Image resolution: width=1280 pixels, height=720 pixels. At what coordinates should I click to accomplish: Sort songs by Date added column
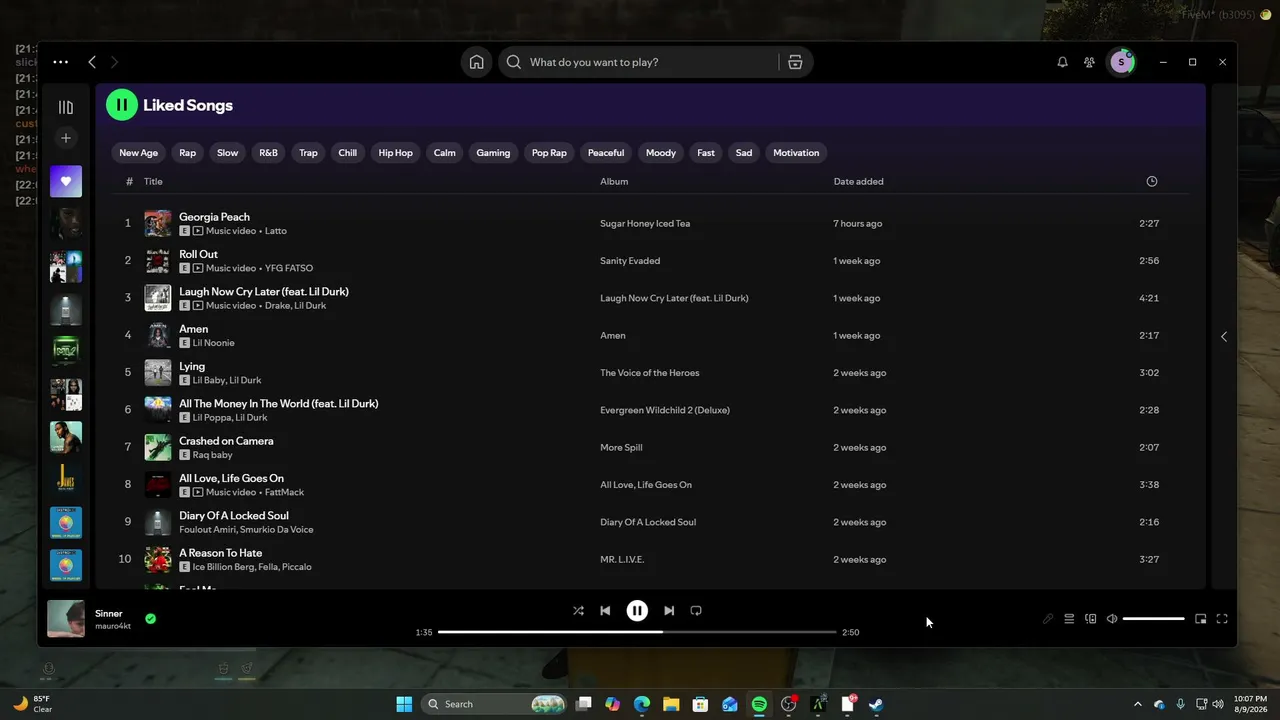pos(858,182)
